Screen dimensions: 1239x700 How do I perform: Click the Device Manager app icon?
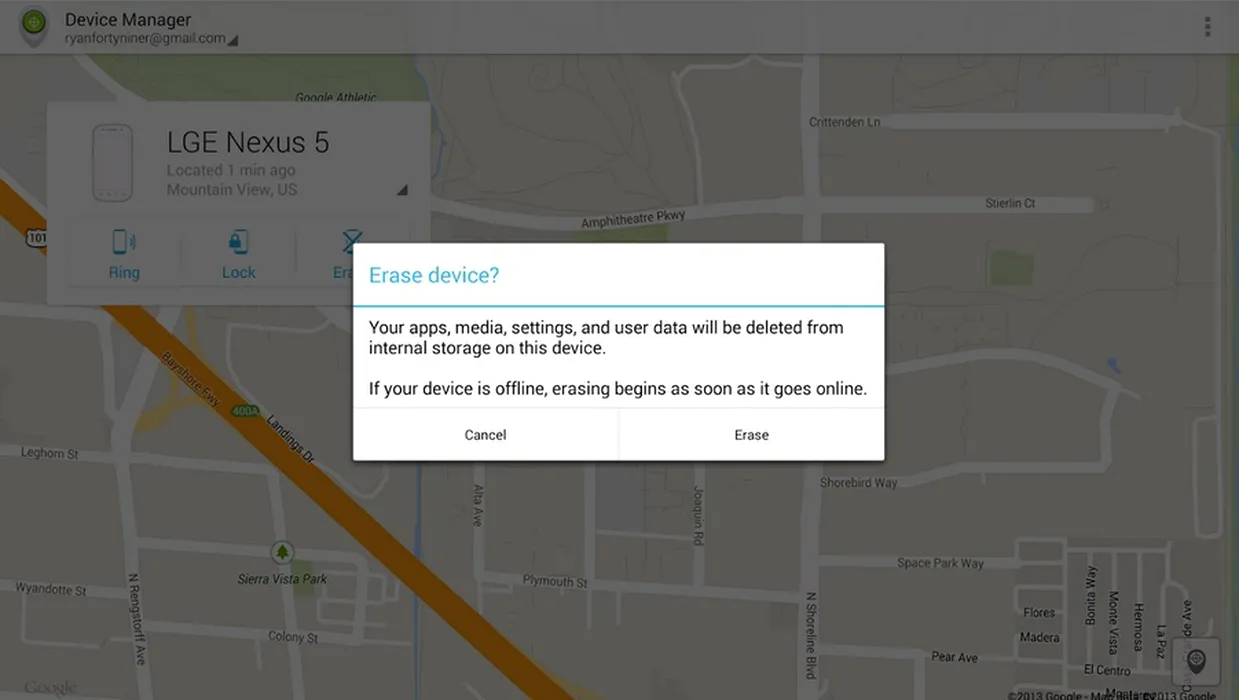(x=34, y=25)
